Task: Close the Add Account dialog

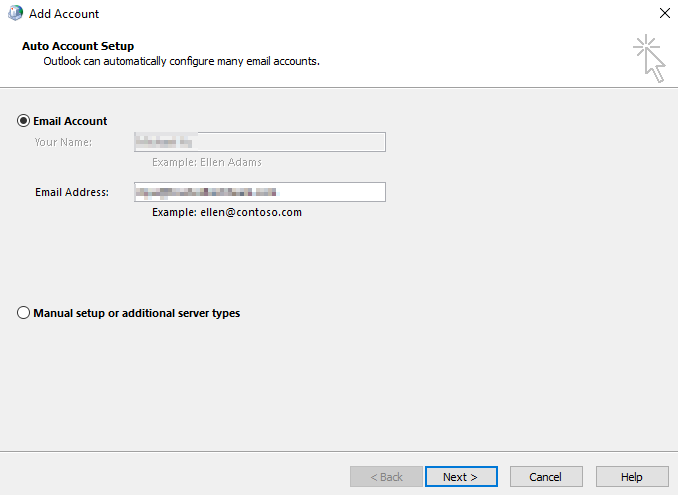Action: point(664,14)
